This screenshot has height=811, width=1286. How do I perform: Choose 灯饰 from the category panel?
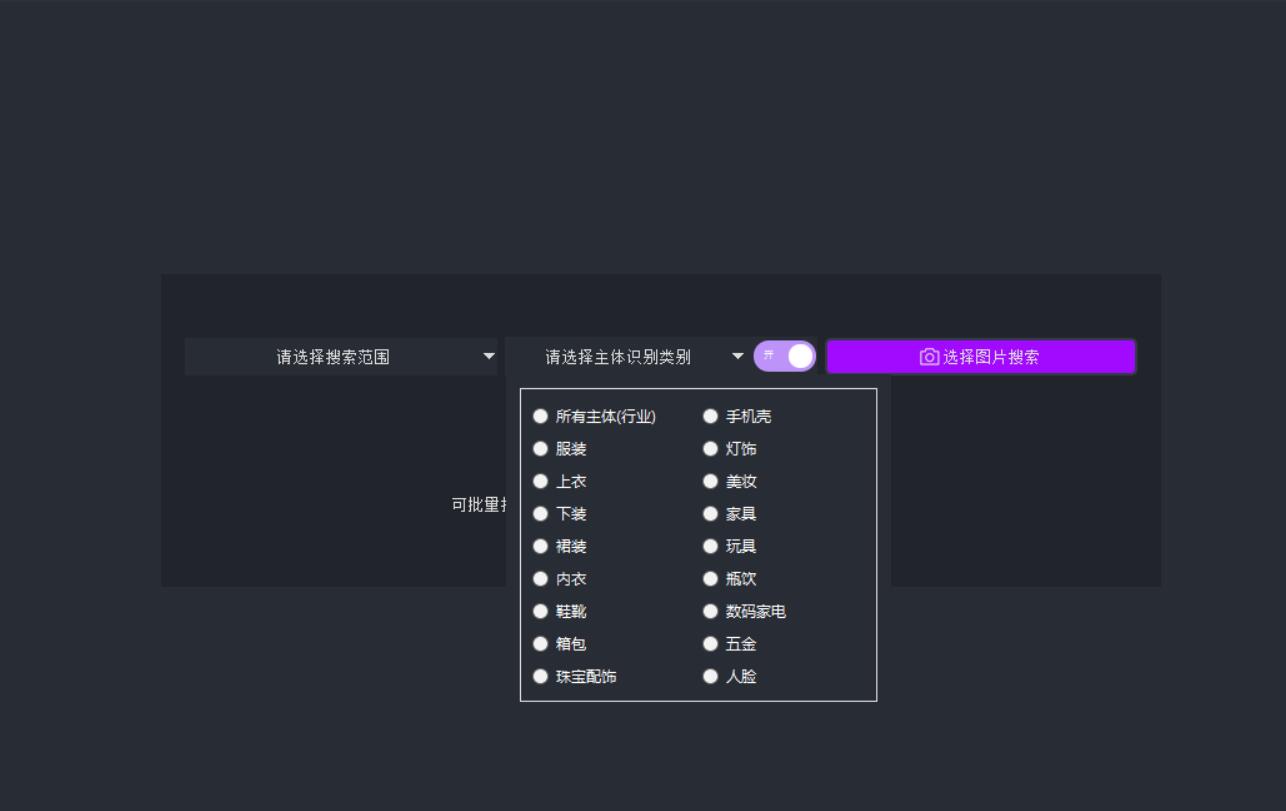click(710, 449)
